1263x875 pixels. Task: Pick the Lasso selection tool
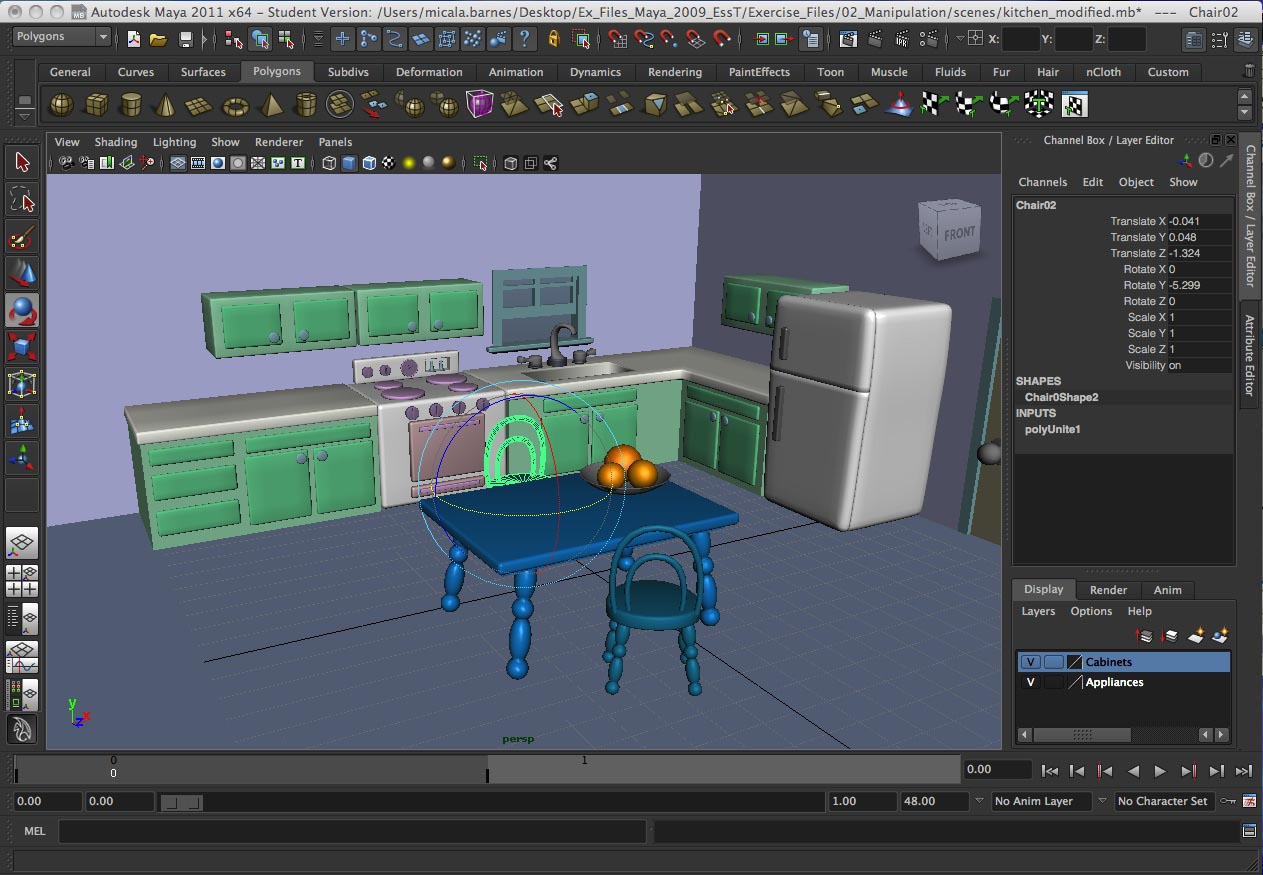click(22, 199)
